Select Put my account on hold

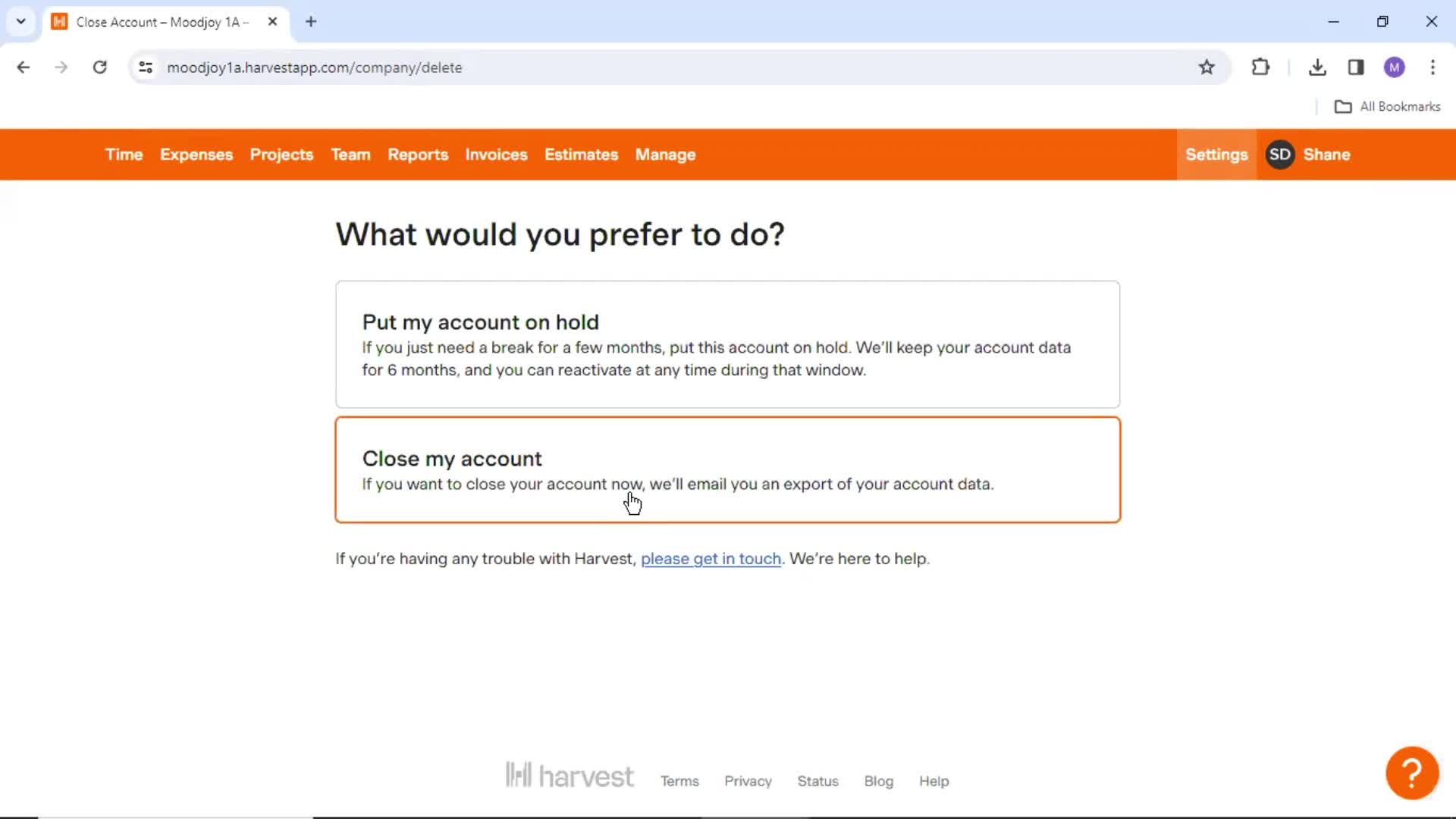point(727,344)
